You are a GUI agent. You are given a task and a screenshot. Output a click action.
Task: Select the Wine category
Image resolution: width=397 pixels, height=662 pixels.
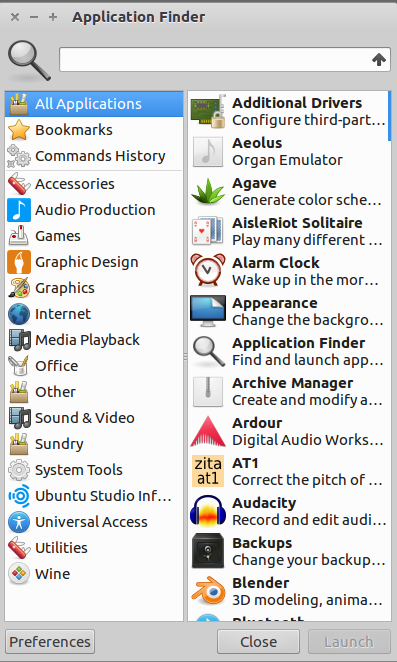click(94, 574)
